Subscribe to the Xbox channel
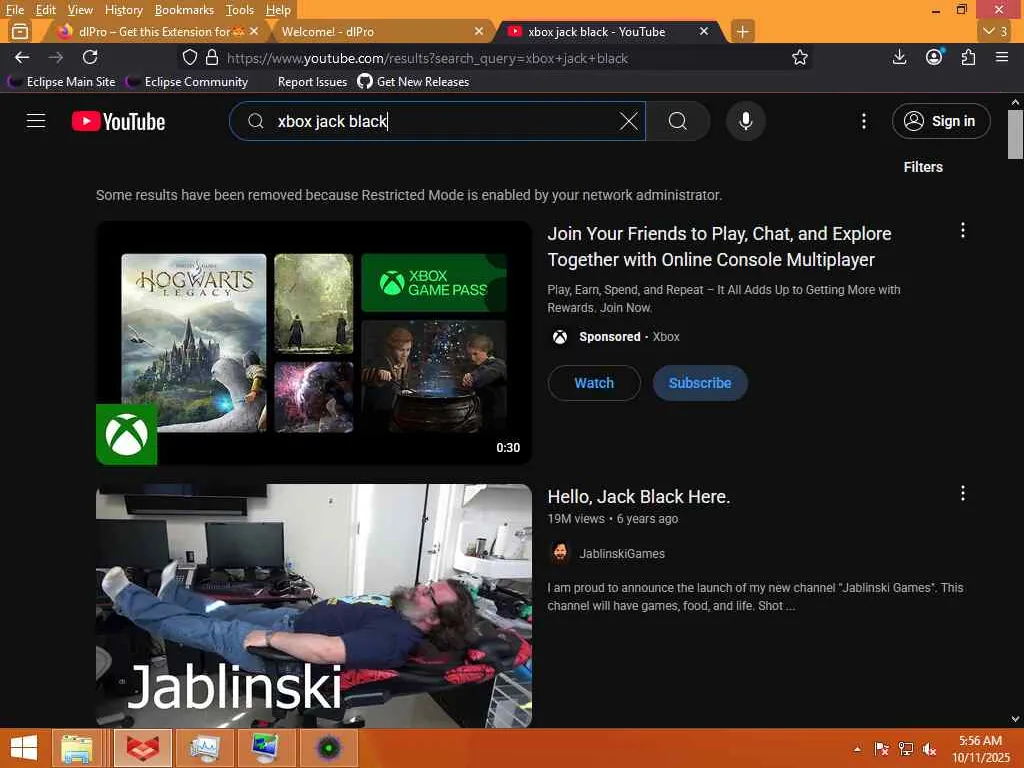This screenshot has height=768, width=1024. click(x=700, y=383)
